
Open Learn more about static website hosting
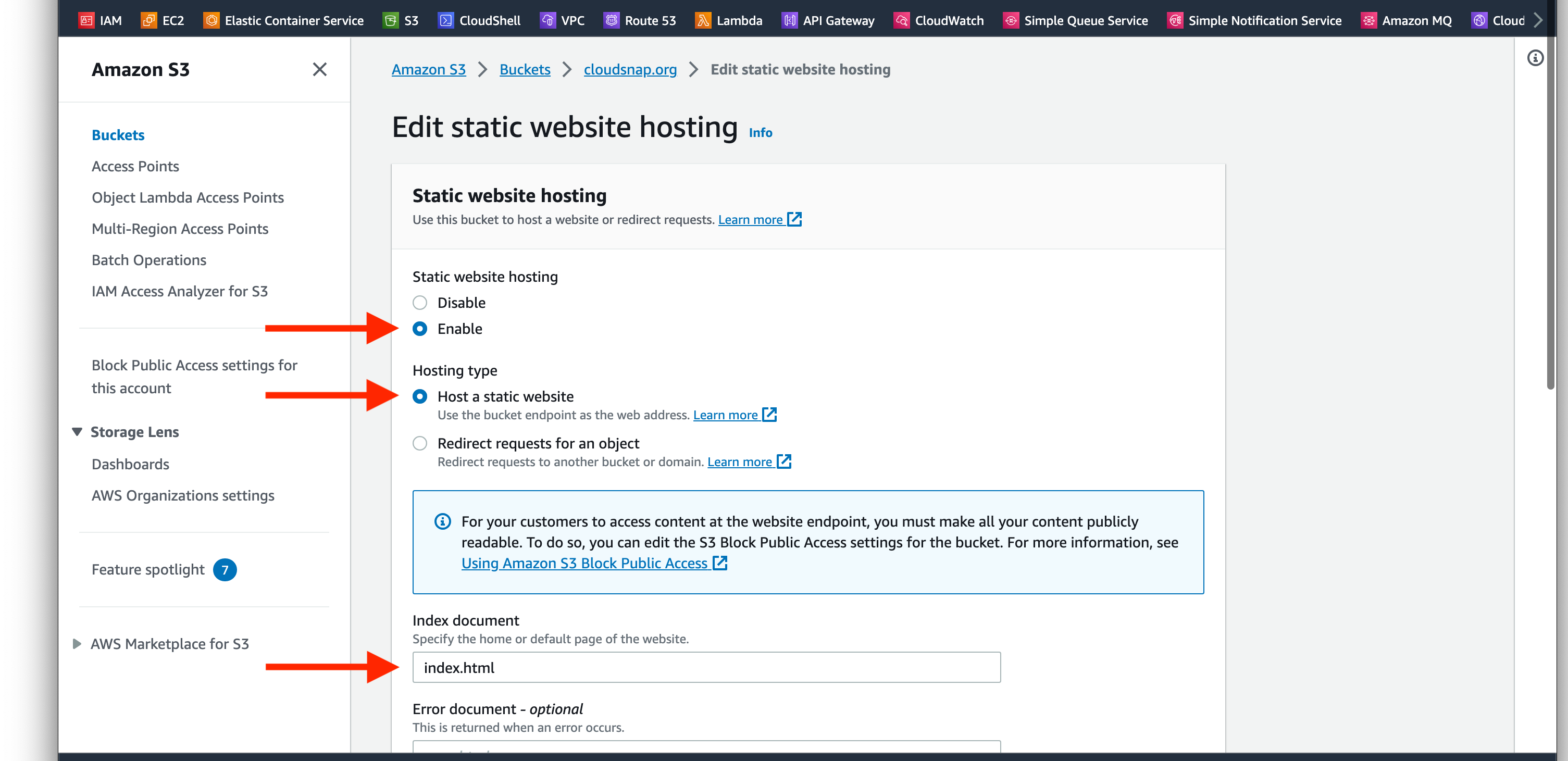point(750,220)
